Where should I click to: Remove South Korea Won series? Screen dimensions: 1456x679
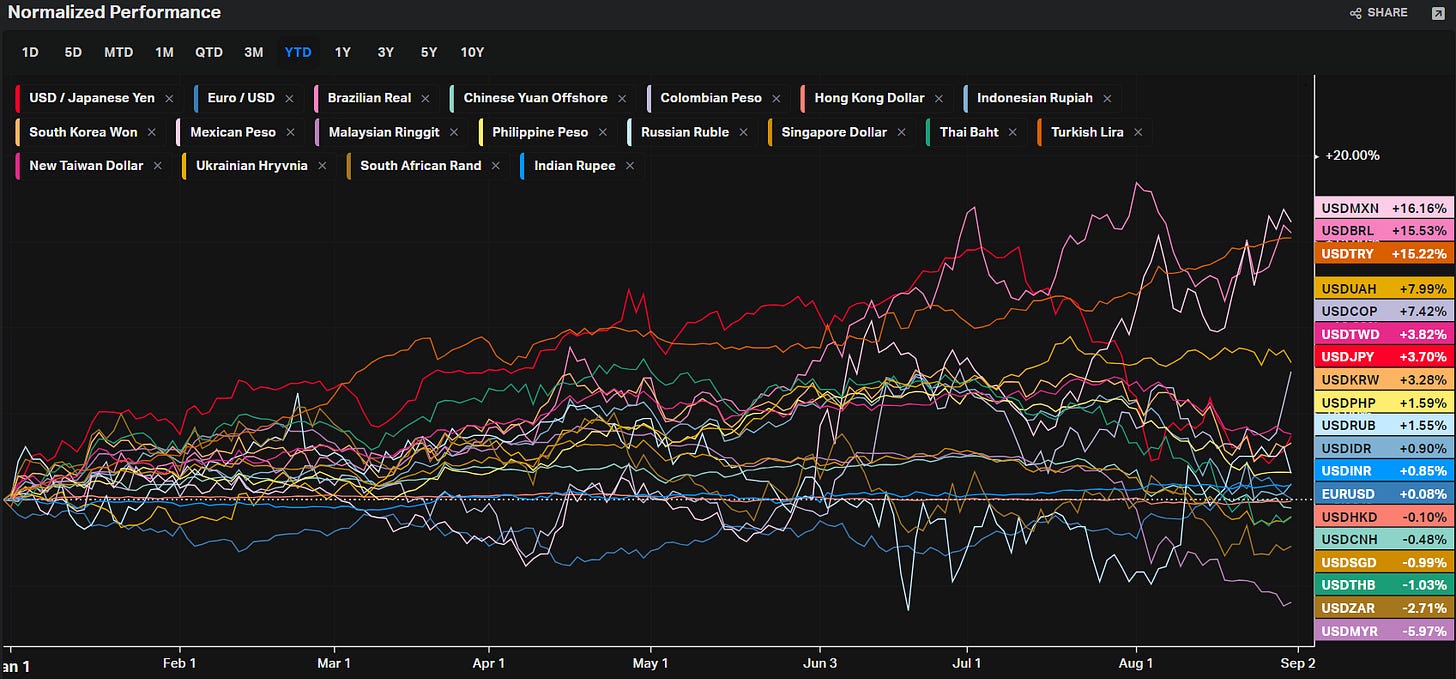pos(152,132)
